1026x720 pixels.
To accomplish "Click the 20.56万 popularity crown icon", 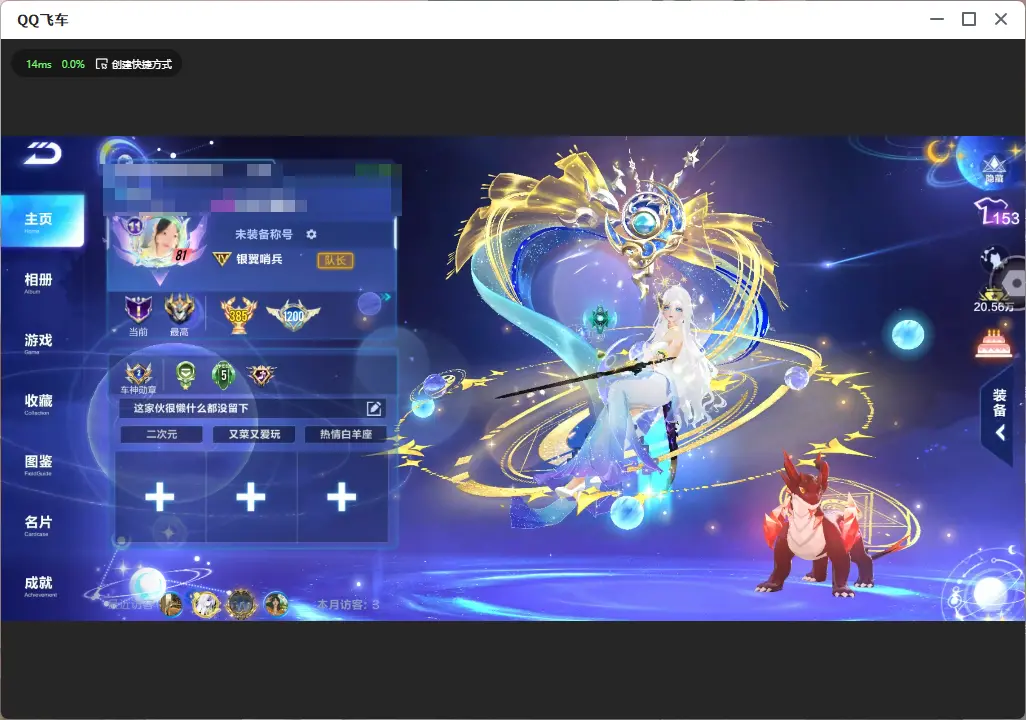I will point(993,300).
